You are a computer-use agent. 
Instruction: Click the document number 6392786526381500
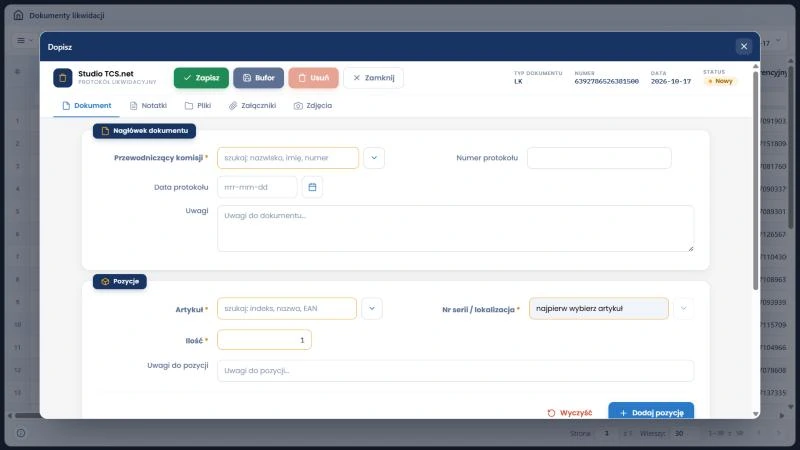[606, 82]
